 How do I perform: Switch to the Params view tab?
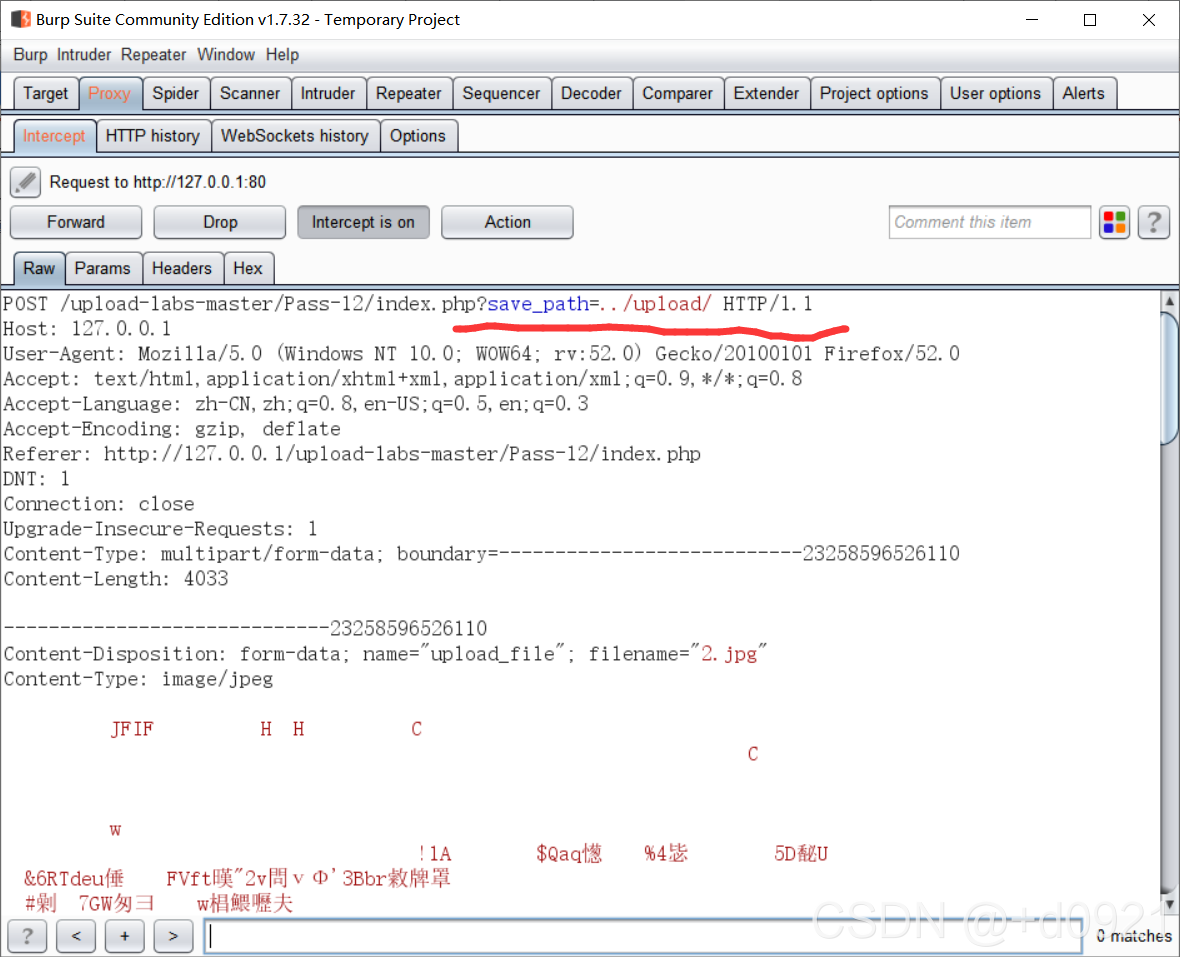click(102, 269)
